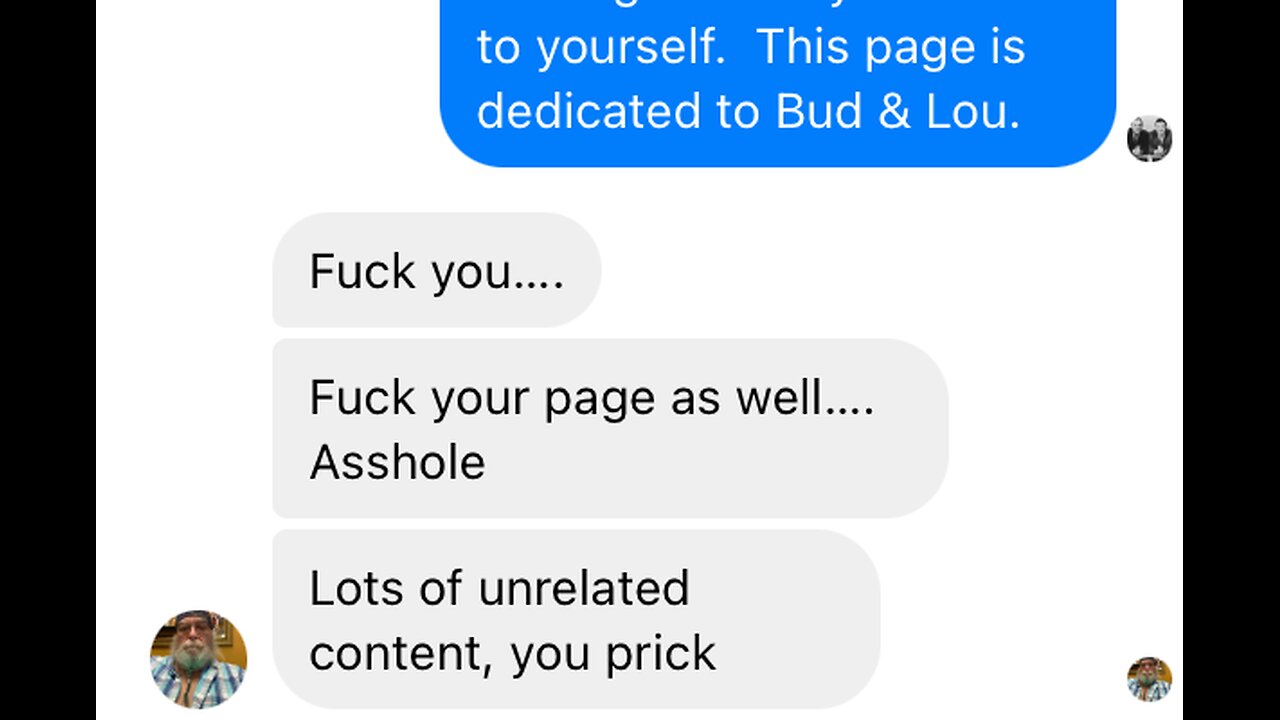Viewport: 1280px width, 720px height.
Task: Click the "to yourself." text in the blue bubble
Action: [601, 48]
